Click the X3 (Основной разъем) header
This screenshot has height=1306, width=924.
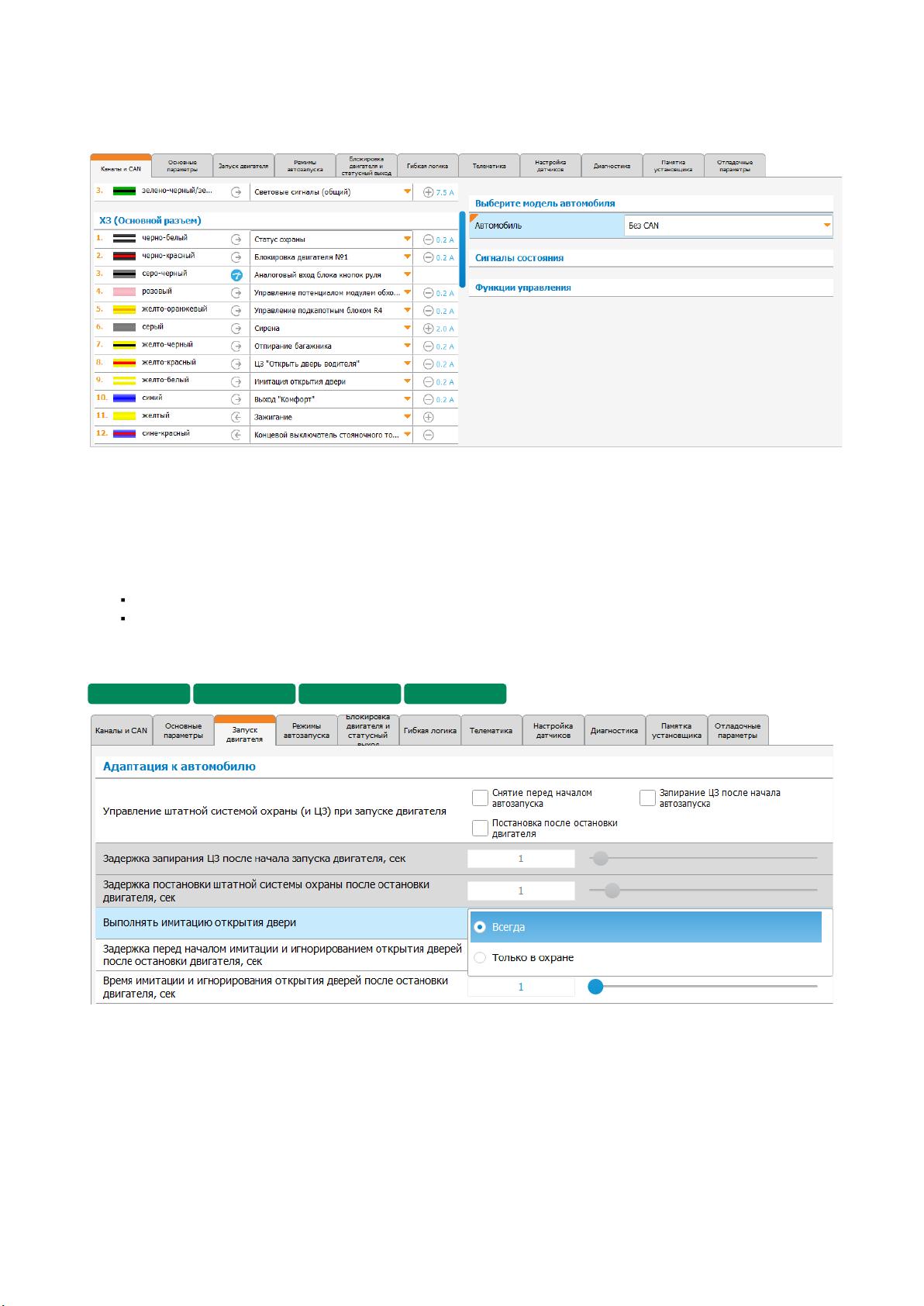(150, 221)
